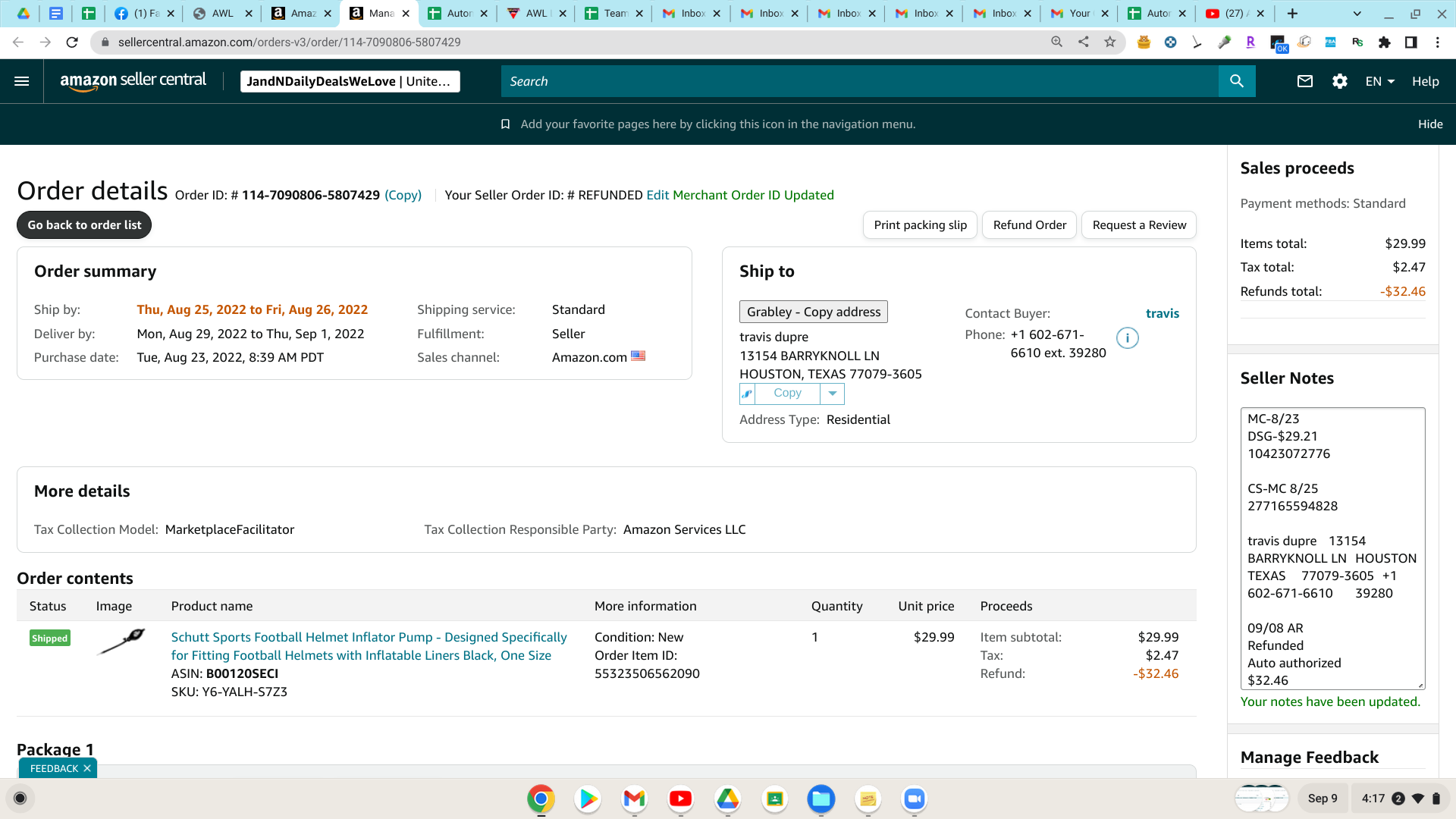Open Gmail from the shelf
The image size is (1456, 819).
[x=634, y=799]
